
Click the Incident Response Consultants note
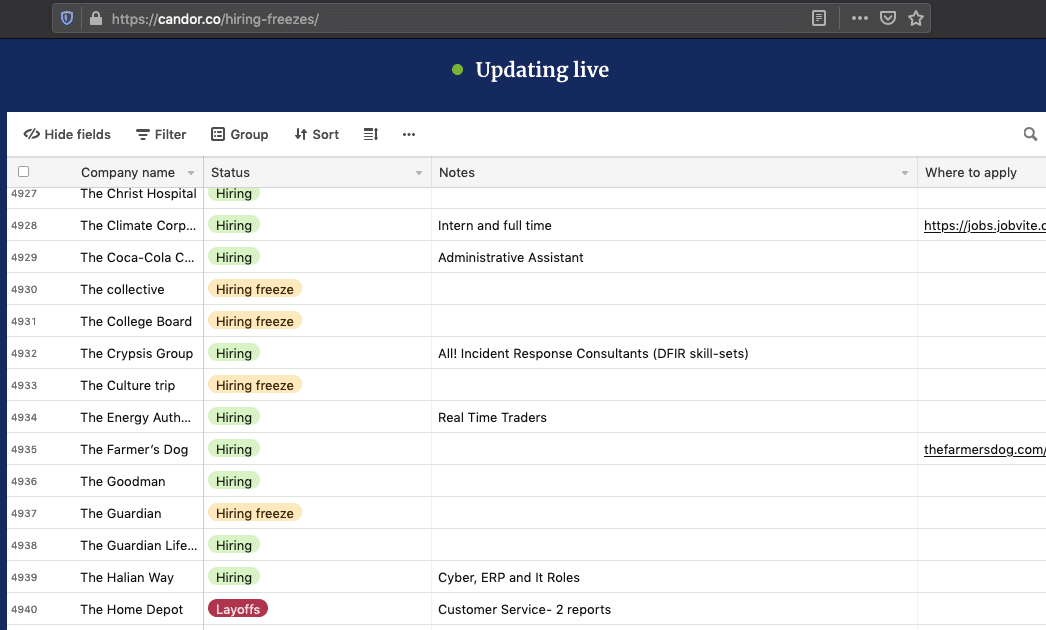point(593,354)
